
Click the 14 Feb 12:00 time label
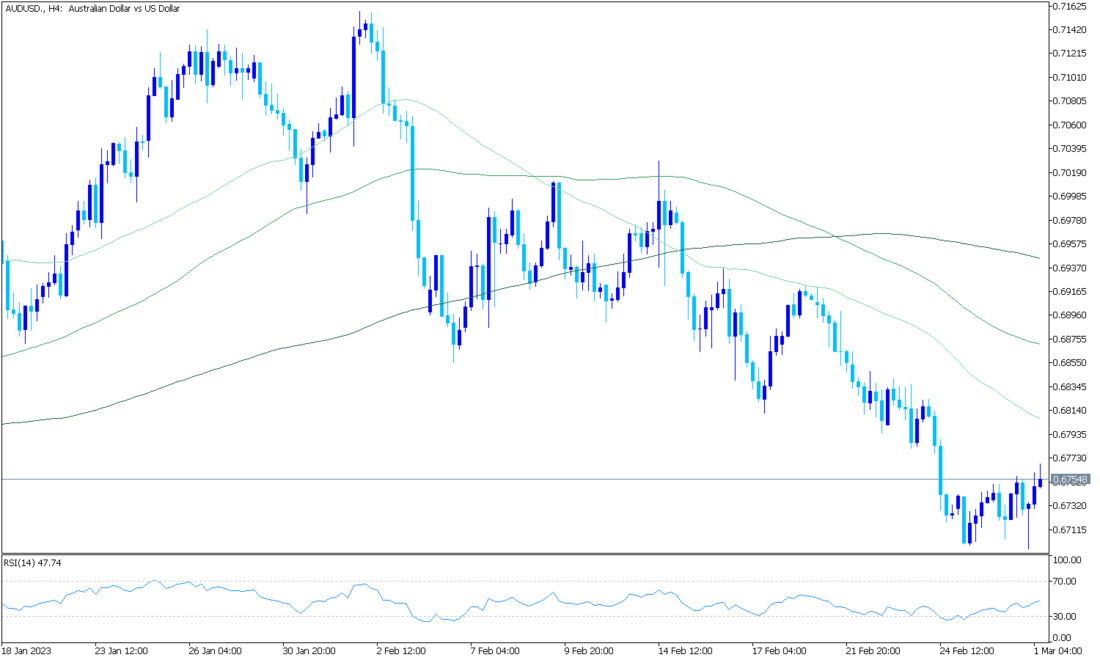coord(685,649)
